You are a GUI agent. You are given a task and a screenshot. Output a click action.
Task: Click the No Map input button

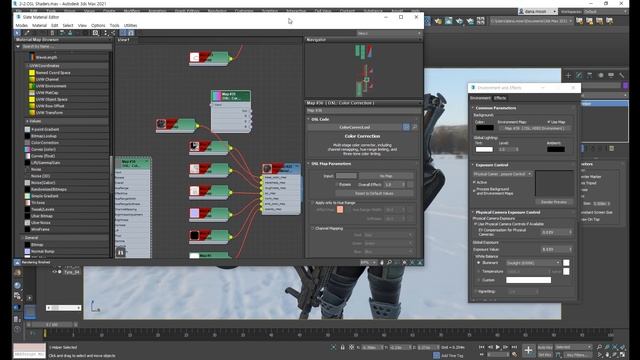[x=386, y=176]
